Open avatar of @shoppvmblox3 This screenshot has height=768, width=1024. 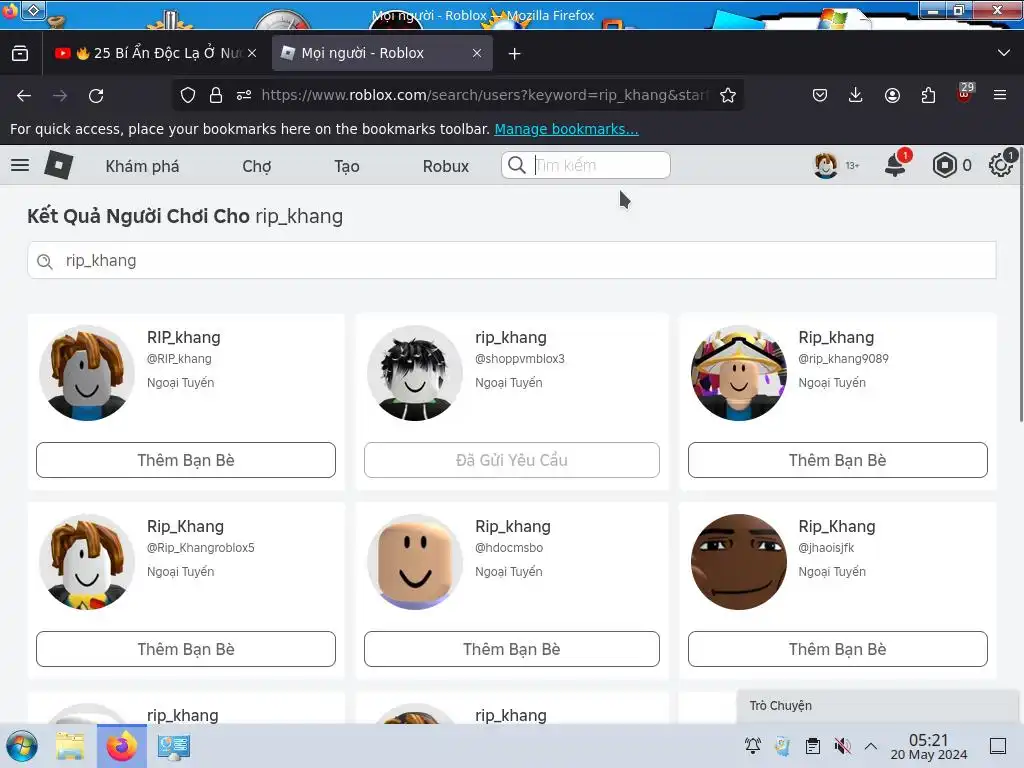point(415,373)
